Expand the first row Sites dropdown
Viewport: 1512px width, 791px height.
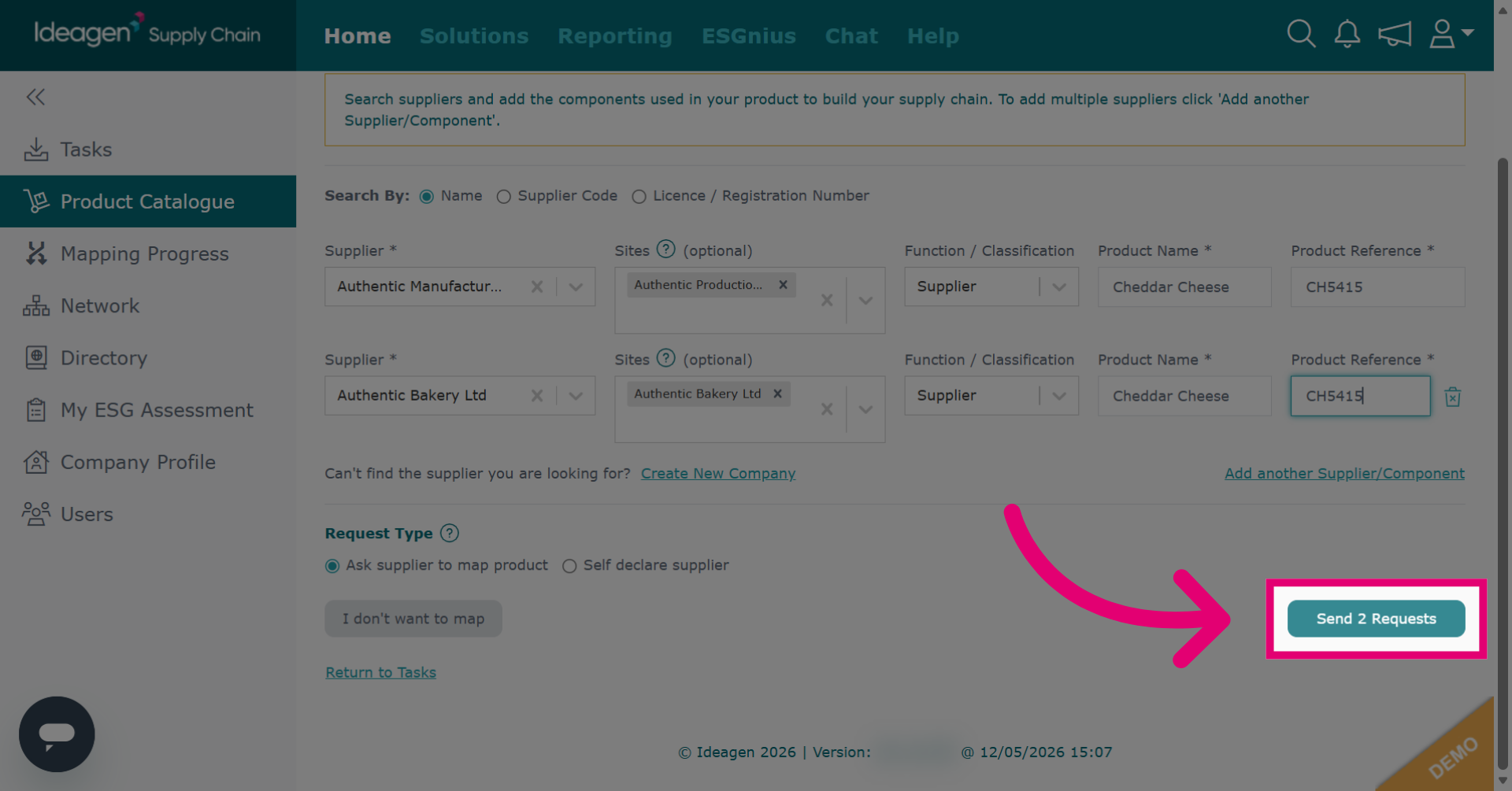[x=865, y=300]
